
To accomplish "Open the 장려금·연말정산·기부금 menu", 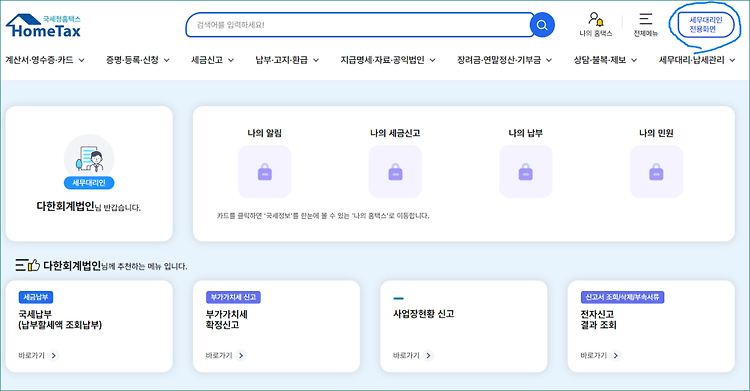I will 499,60.
